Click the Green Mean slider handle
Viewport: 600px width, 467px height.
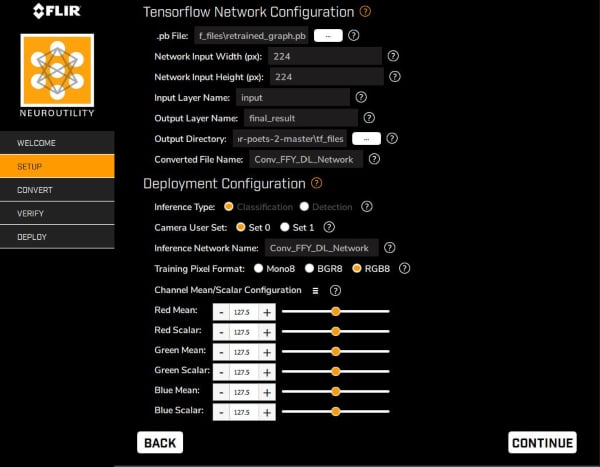[x=336, y=351]
